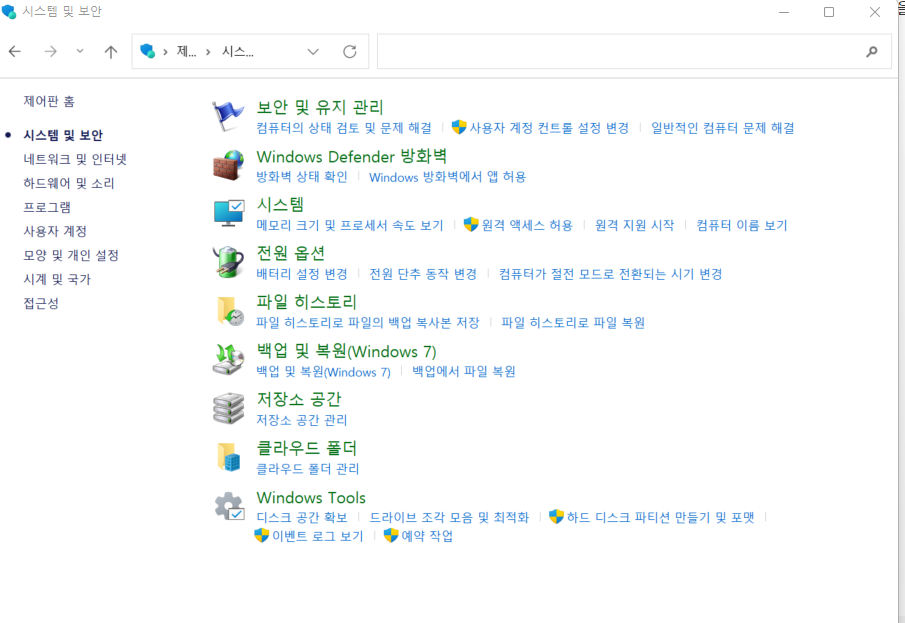Click 컴퓨터가 절전 모드로 전환되는 시기 변경
The image size is (905, 623).
pos(611,274)
